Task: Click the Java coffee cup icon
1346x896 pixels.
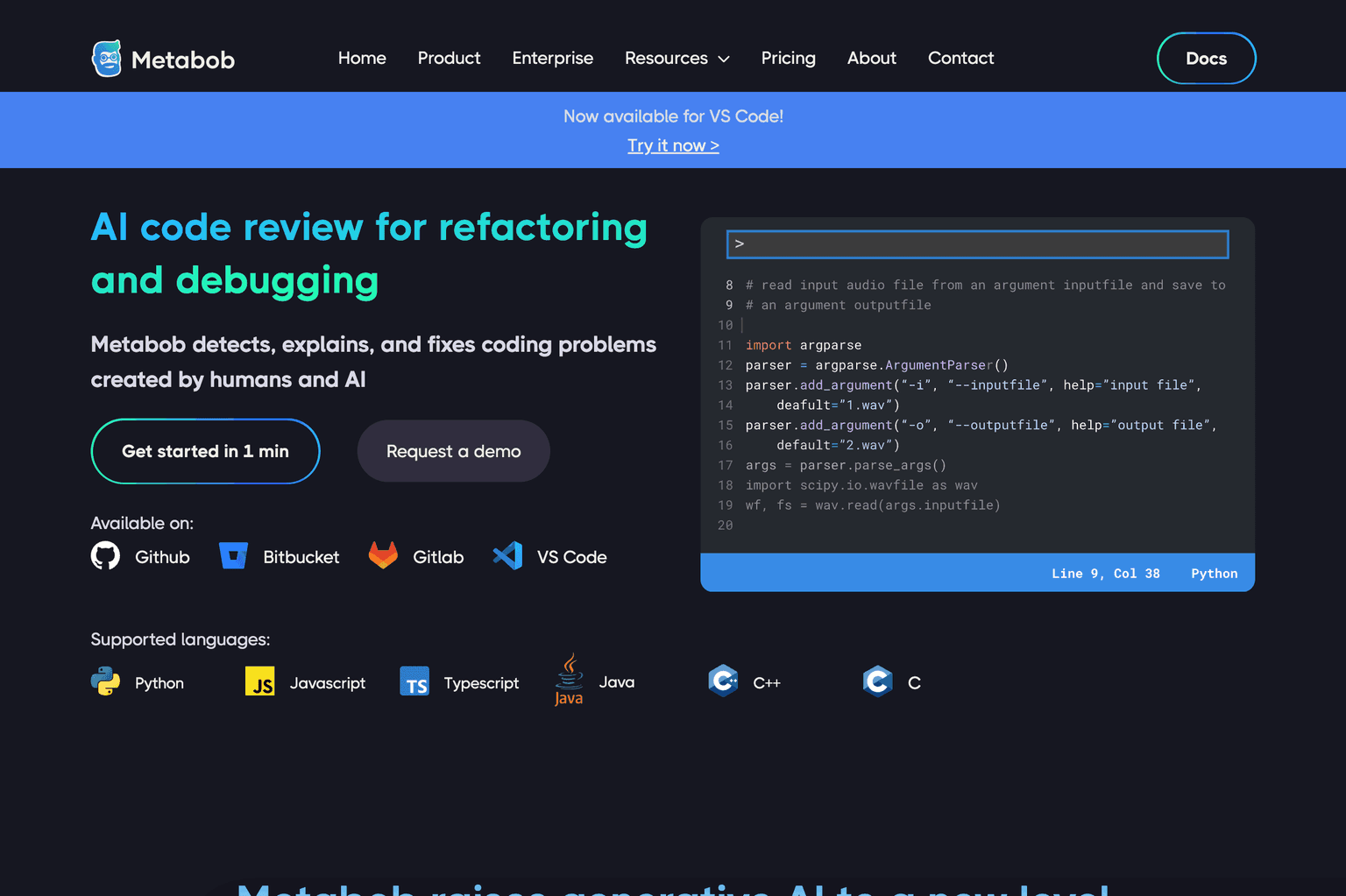Action: point(569,680)
